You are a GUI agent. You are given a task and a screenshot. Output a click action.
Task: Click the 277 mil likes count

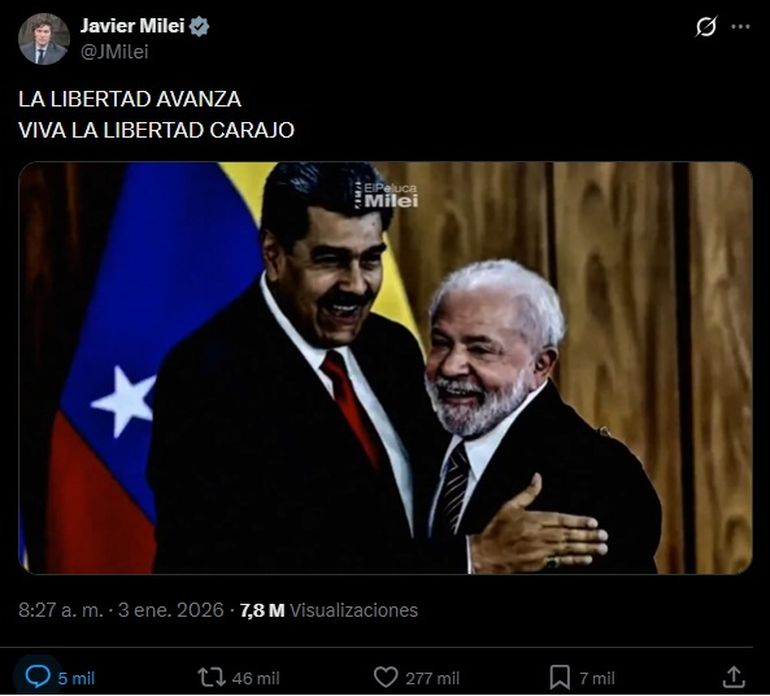point(432,678)
